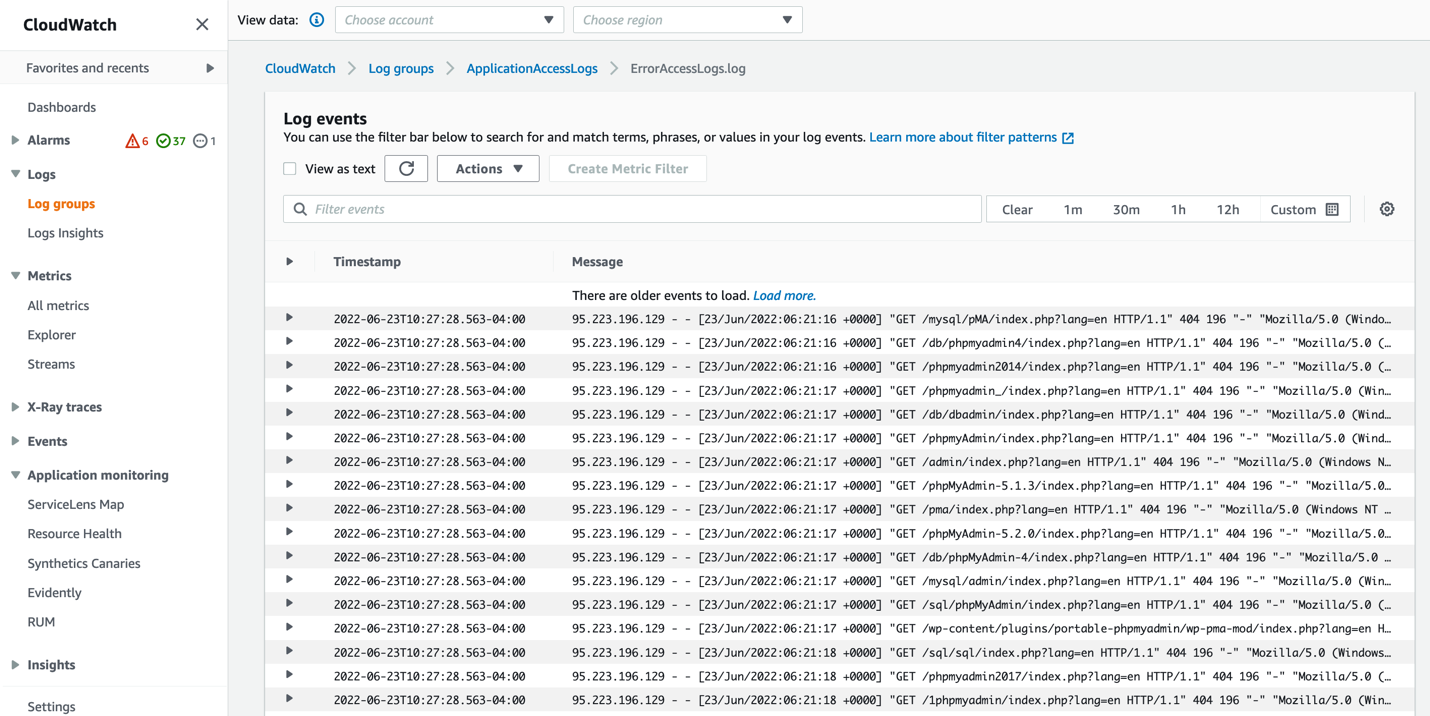Open external link about filter patterns

pyautogui.click(x=964, y=136)
